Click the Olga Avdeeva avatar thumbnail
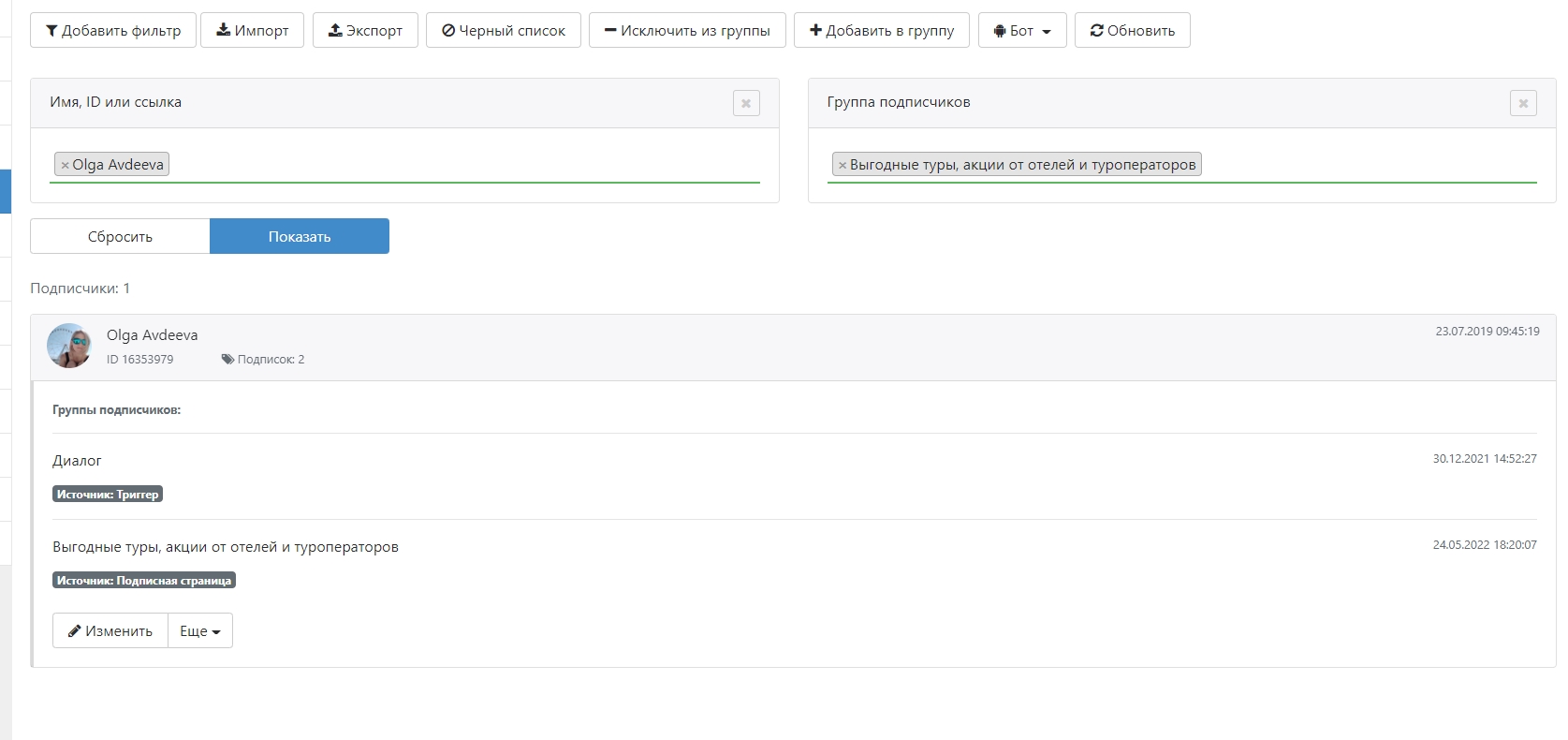The height and width of the screenshot is (740, 1568). [69, 346]
